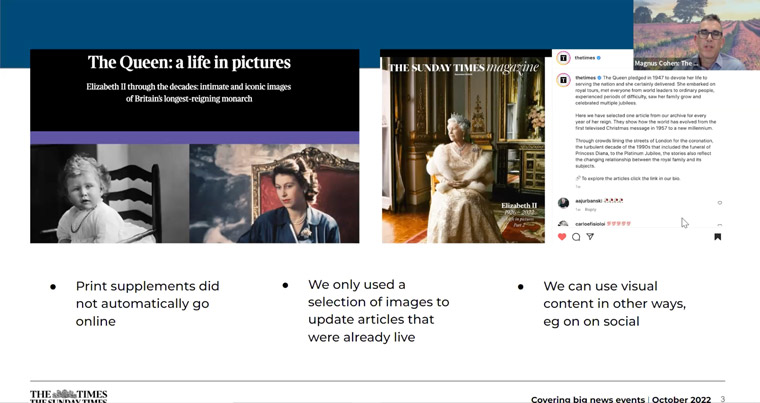
Task: Click the speech bubble comment icon
Action: point(576,237)
